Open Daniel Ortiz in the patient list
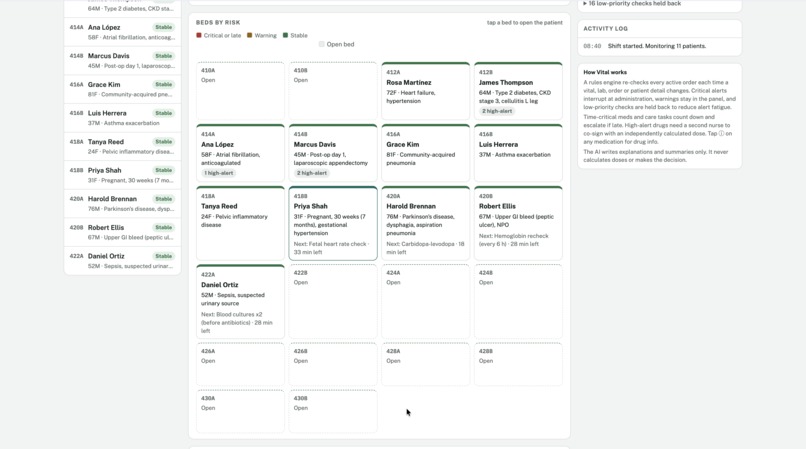 122,261
